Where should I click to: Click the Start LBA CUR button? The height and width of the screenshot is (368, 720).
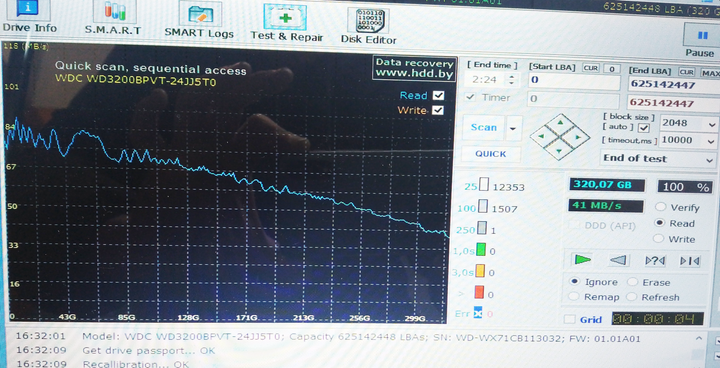point(591,68)
